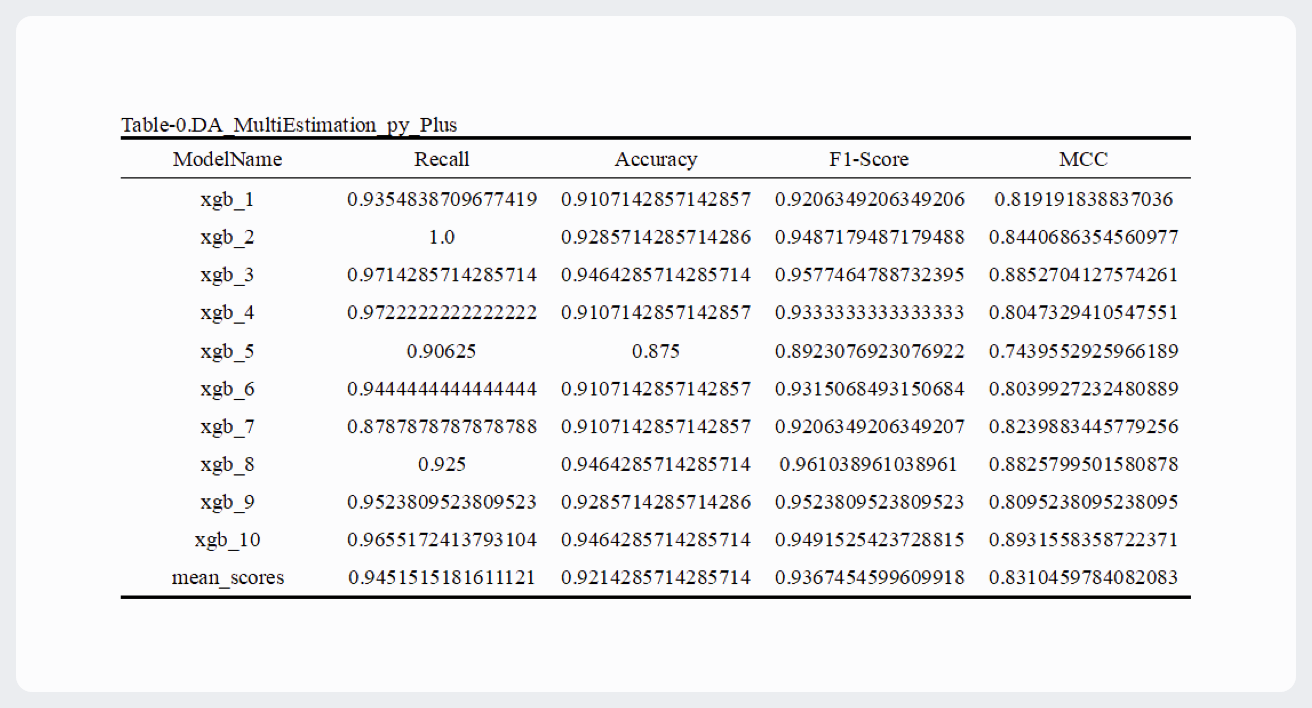This screenshot has width=1312, height=708.
Task: Click the xgb_4 row label
Action: click(227, 313)
